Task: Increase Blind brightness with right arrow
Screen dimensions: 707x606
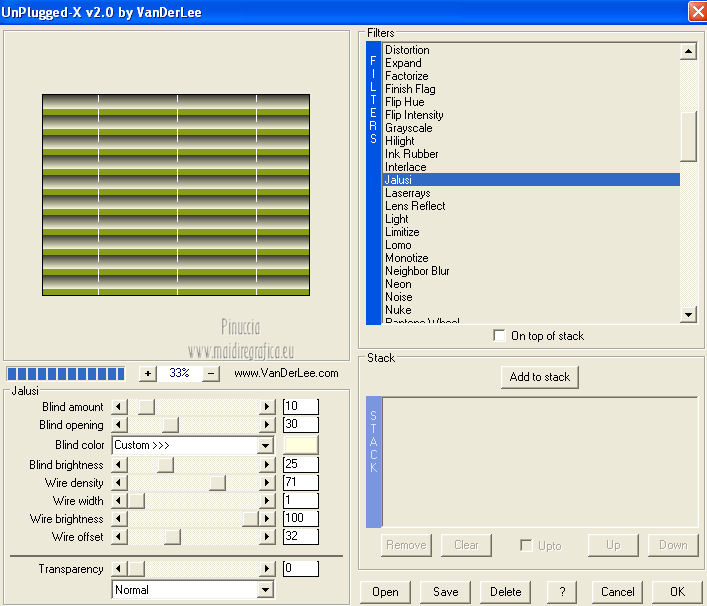Action: pos(267,464)
